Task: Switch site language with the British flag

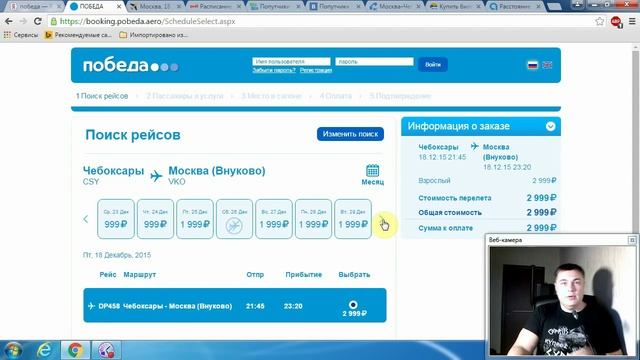Action: click(x=547, y=65)
